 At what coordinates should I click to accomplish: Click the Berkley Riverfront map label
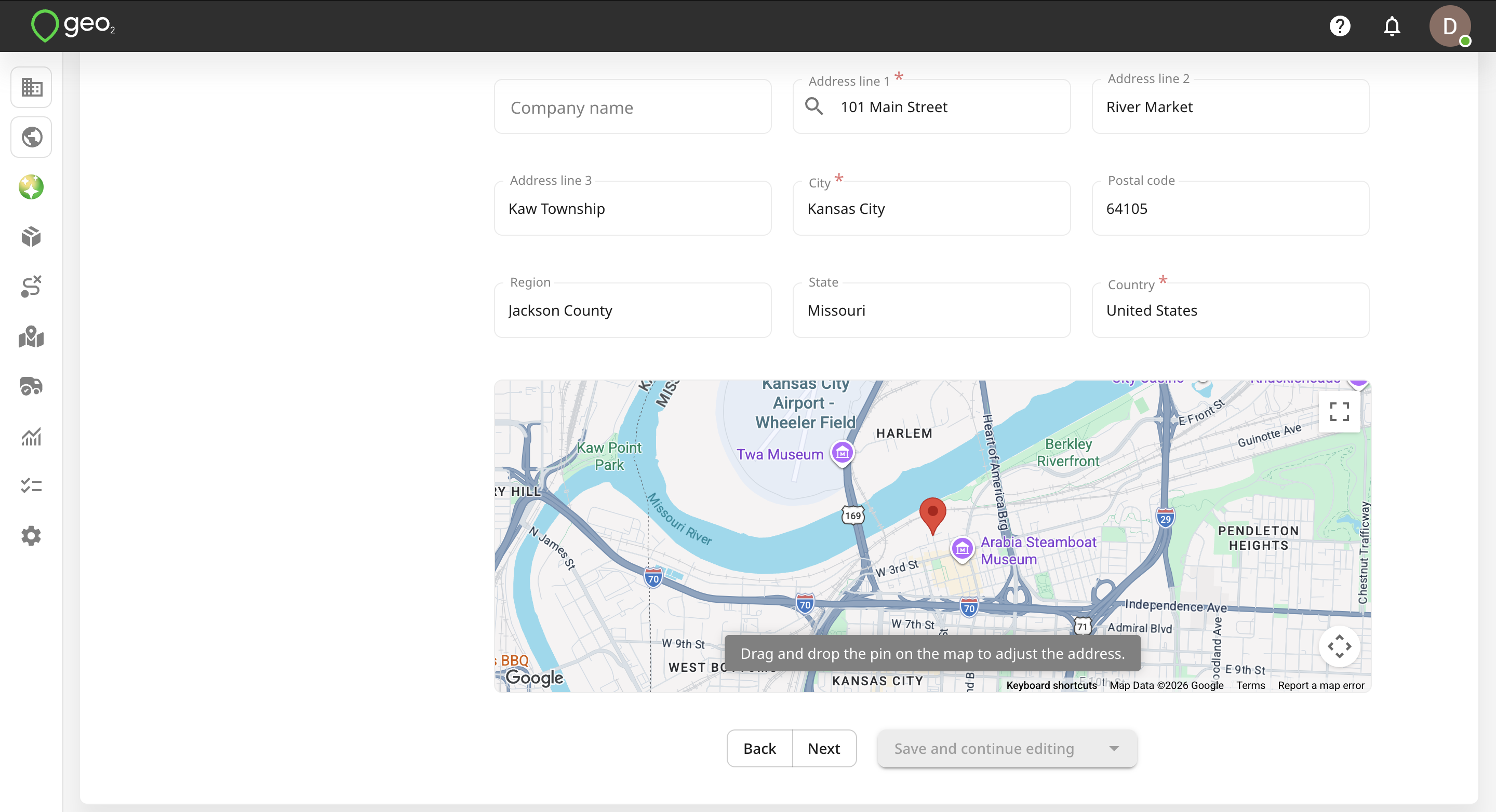(1067, 452)
